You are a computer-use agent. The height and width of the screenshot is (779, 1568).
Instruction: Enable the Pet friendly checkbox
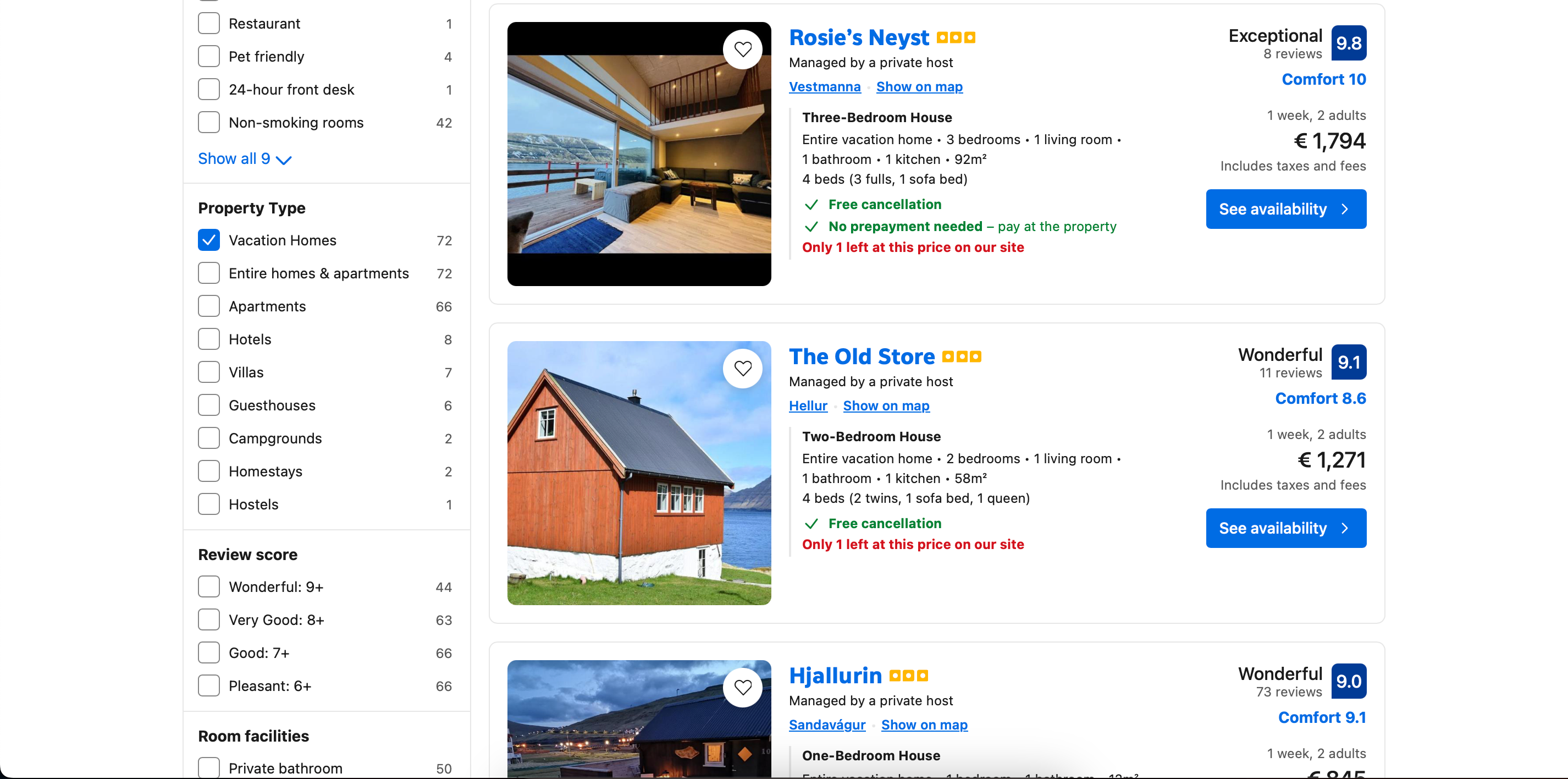[209, 56]
